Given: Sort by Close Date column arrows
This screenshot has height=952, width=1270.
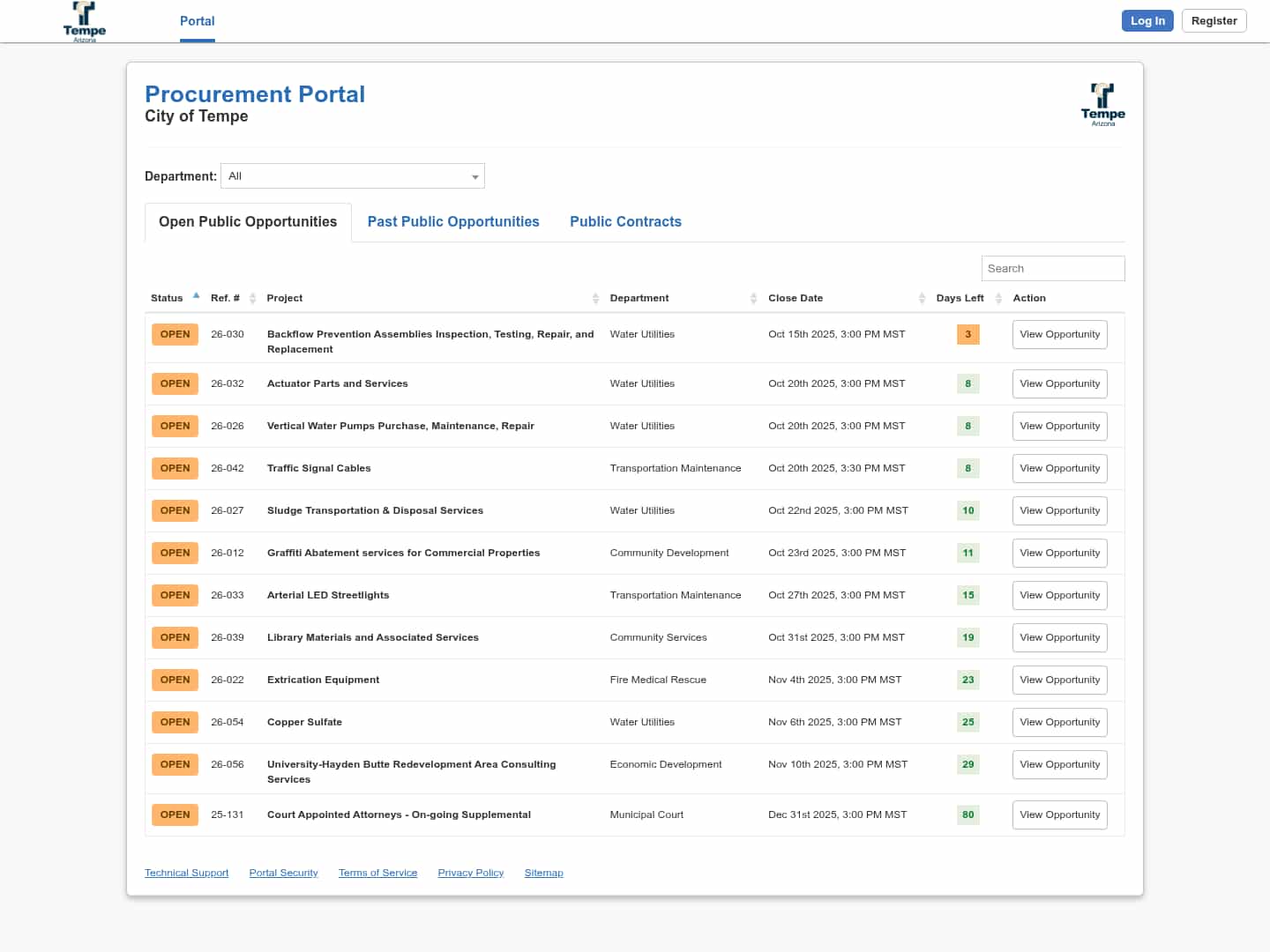Looking at the screenshot, I should 922,299.
